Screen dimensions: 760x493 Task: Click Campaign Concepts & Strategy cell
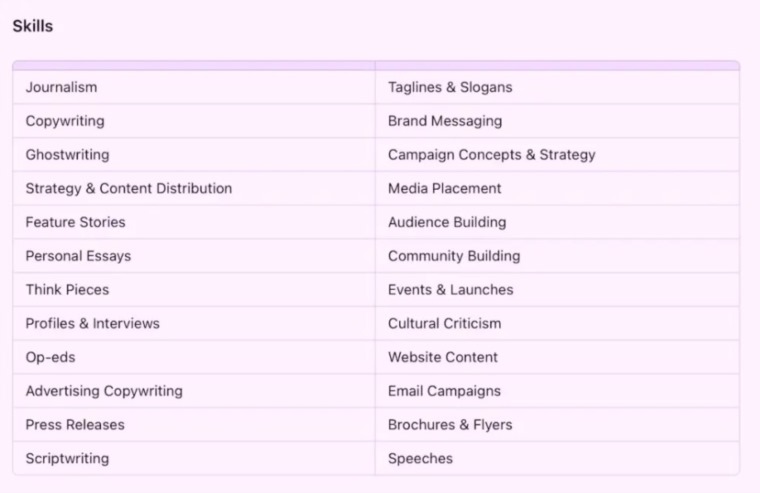557,155
